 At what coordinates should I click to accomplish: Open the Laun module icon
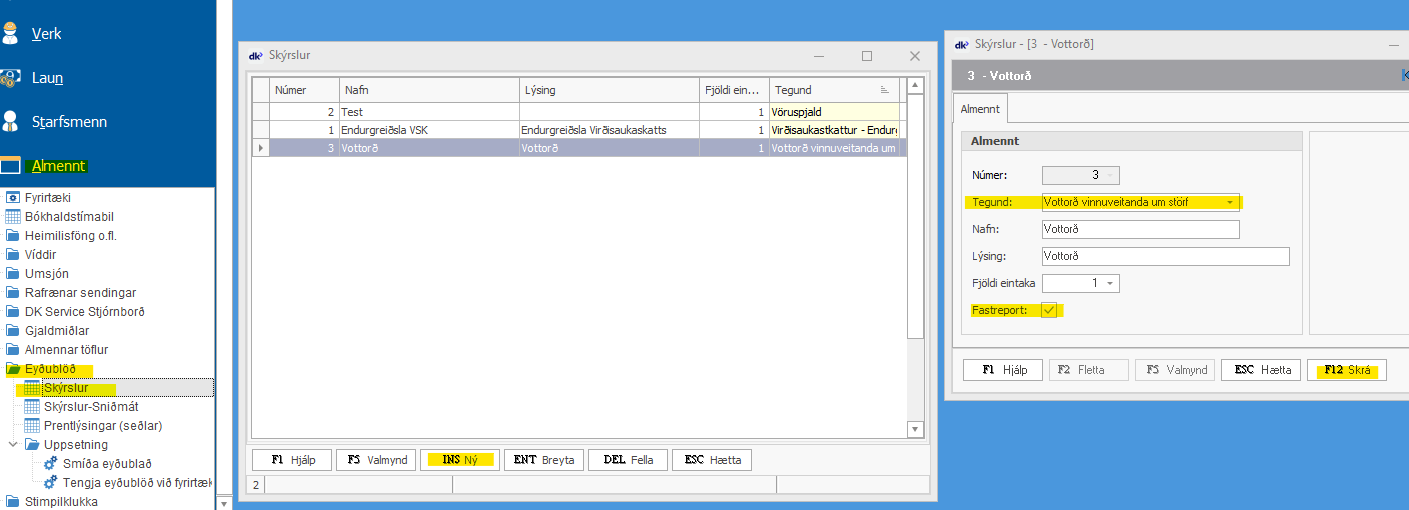[11, 77]
